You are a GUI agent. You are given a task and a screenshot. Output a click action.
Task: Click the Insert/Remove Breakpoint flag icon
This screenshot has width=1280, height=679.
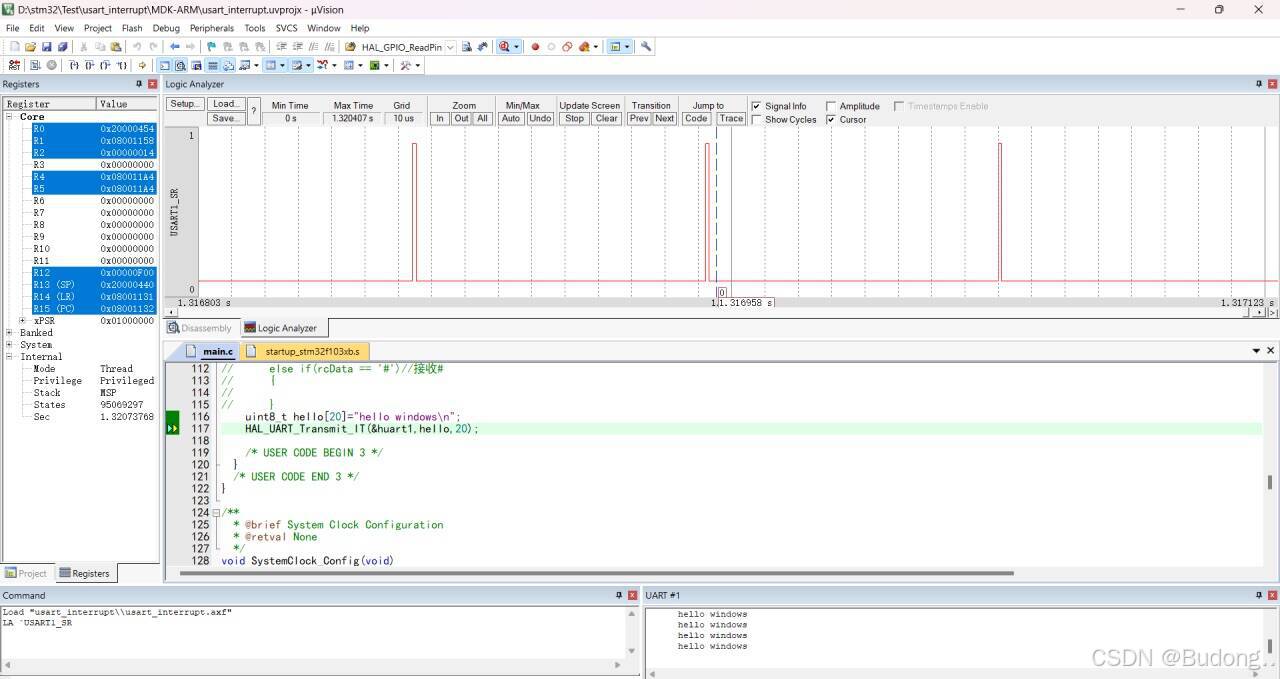tap(211, 46)
